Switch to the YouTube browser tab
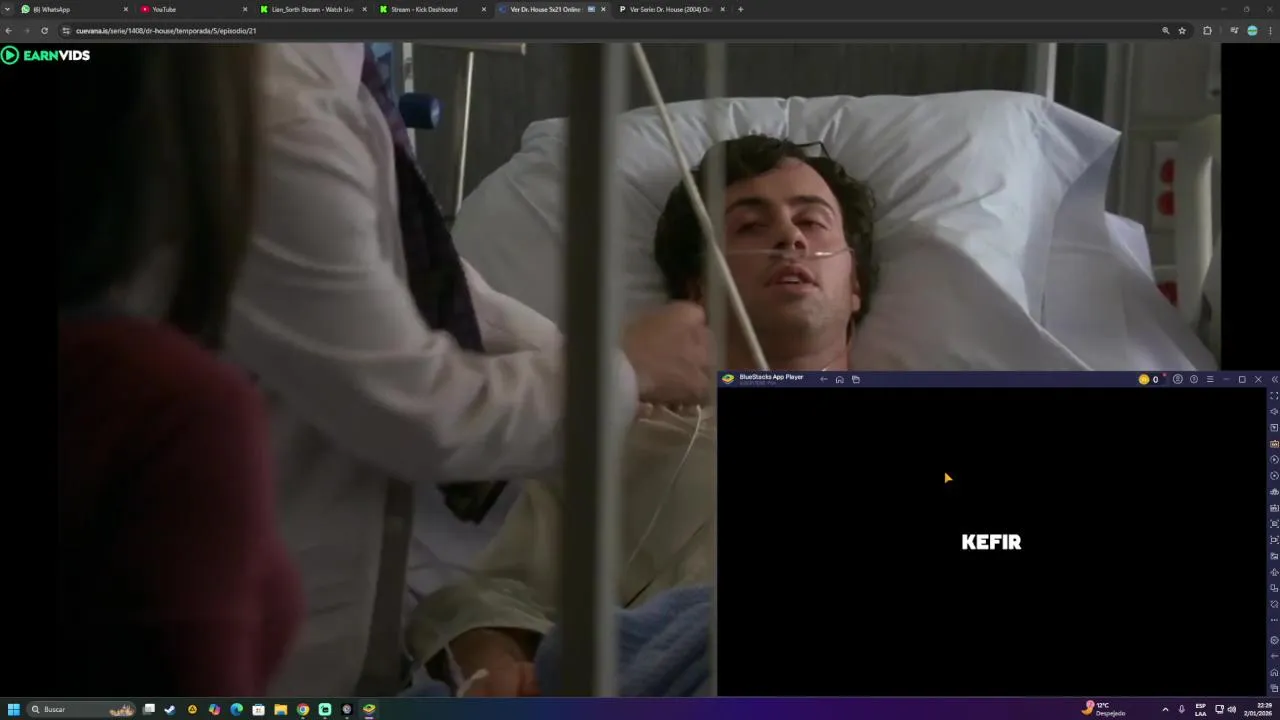1280x720 pixels. (193, 9)
